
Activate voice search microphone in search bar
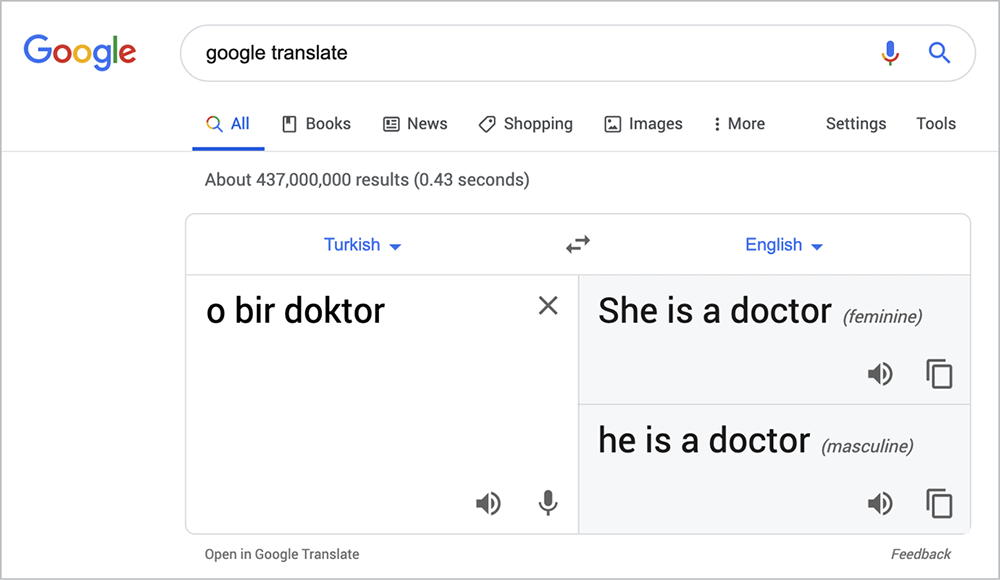point(890,53)
